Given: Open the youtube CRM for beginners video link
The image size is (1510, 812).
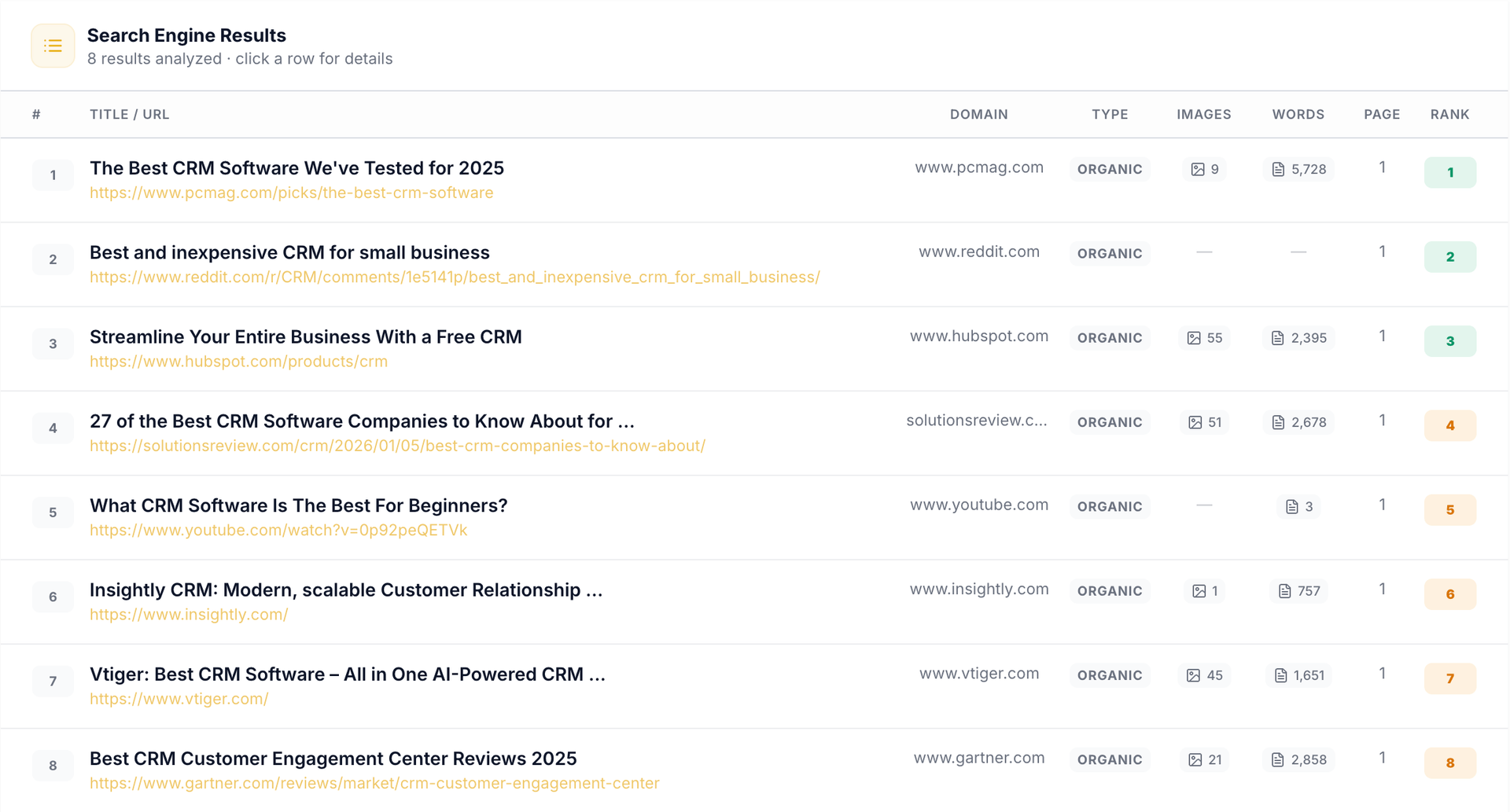Looking at the screenshot, I should [278, 530].
